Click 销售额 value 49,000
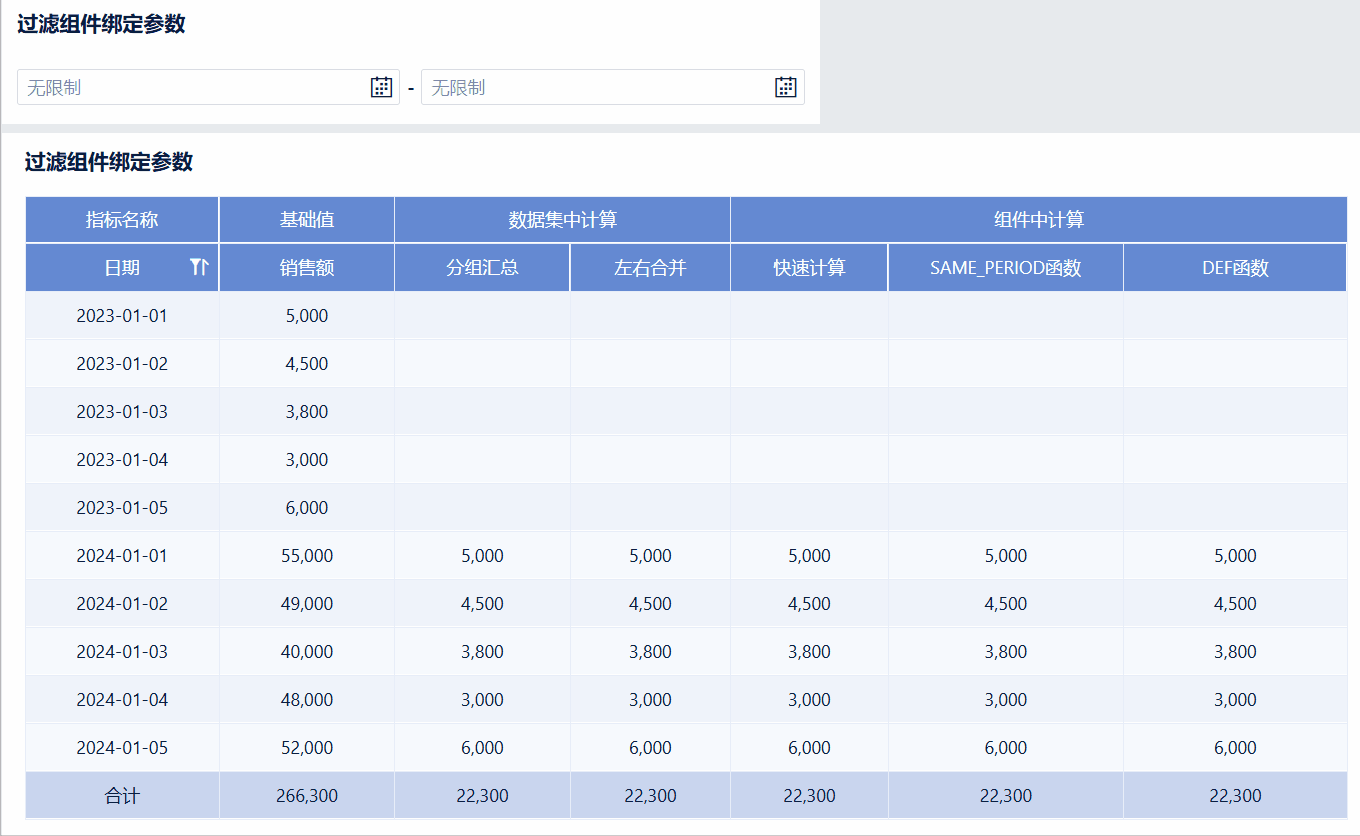This screenshot has width=1360, height=836. click(307, 604)
